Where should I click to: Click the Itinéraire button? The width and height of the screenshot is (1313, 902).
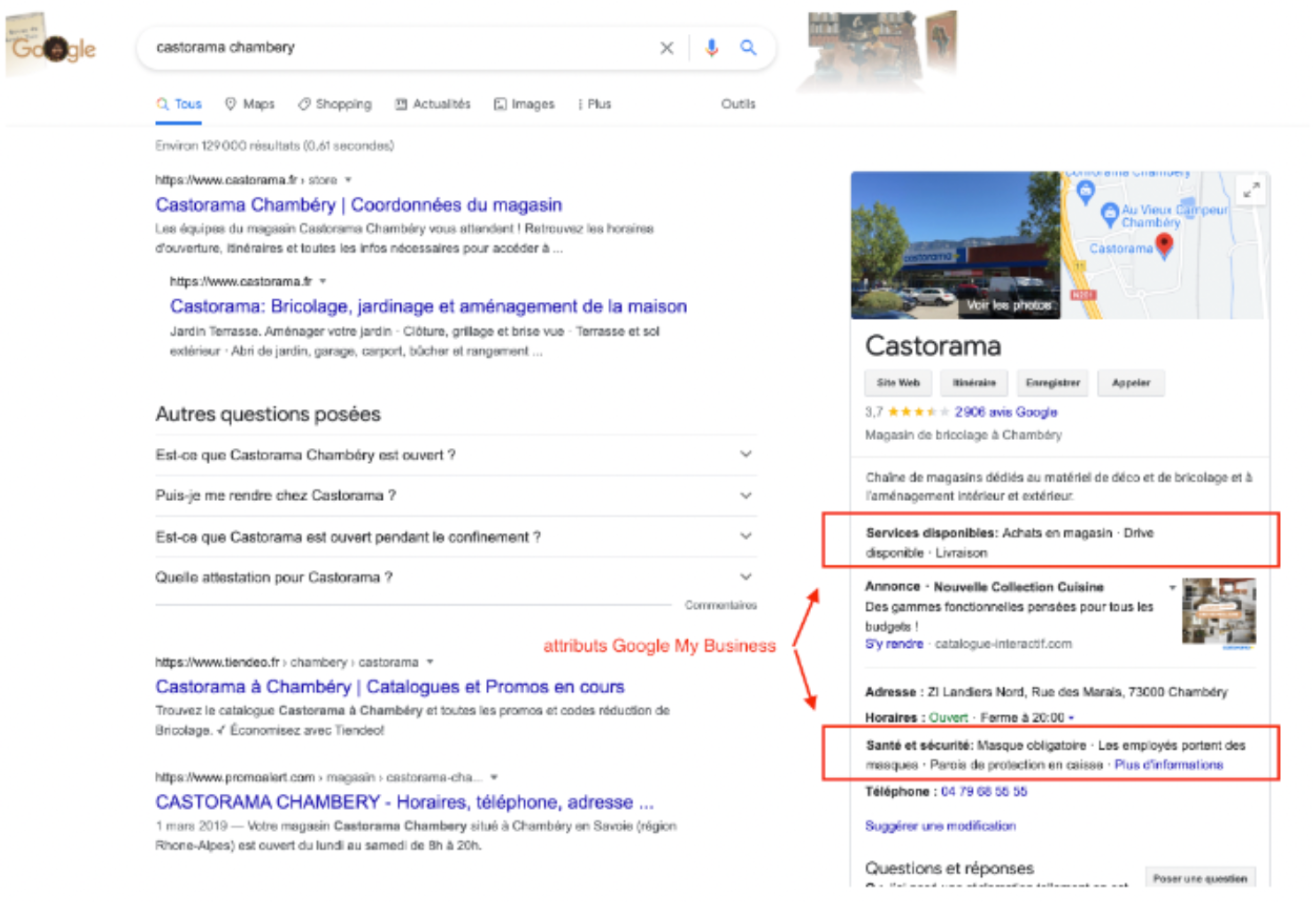pos(976,382)
